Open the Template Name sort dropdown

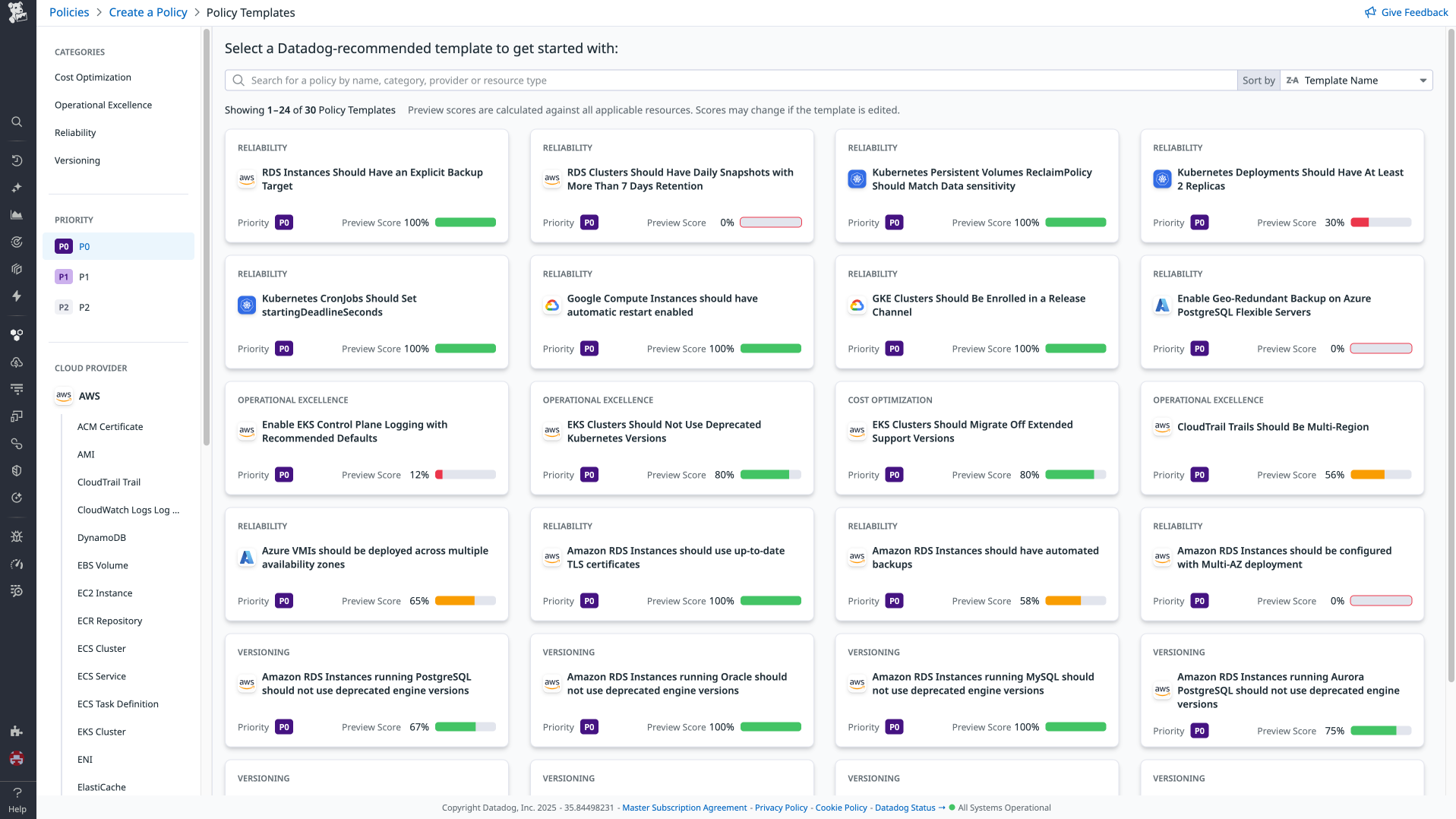tap(1357, 80)
